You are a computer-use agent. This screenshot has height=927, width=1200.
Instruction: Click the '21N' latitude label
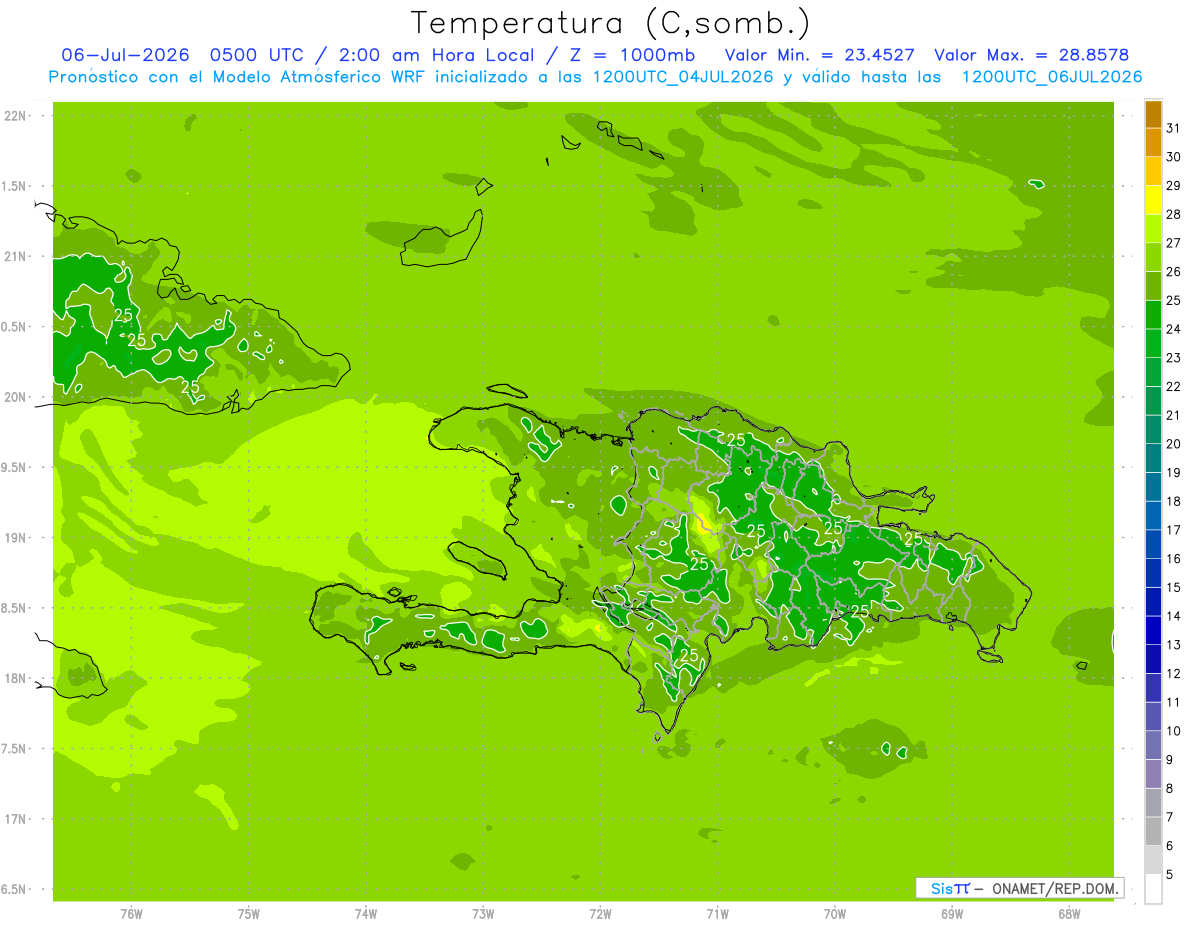[16, 257]
